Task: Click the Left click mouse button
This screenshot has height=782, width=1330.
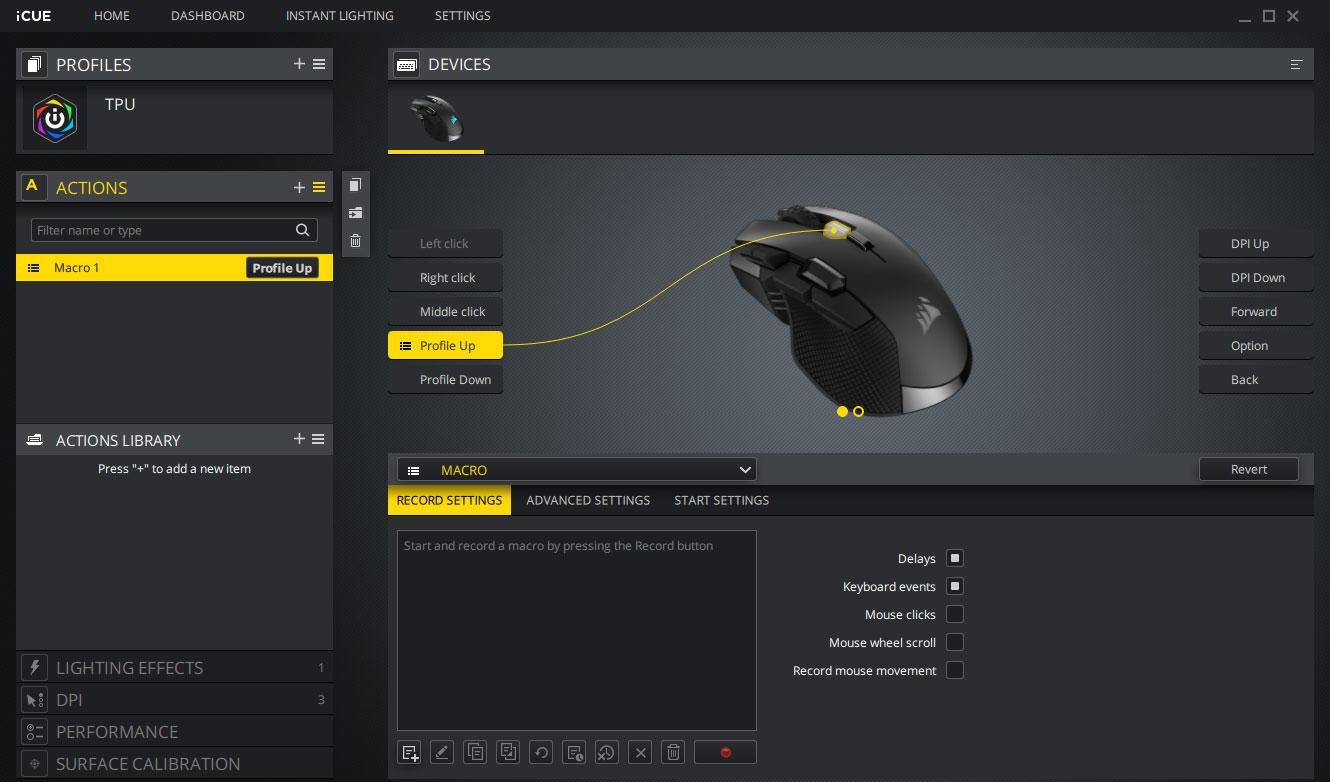Action: tap(445, 243)
